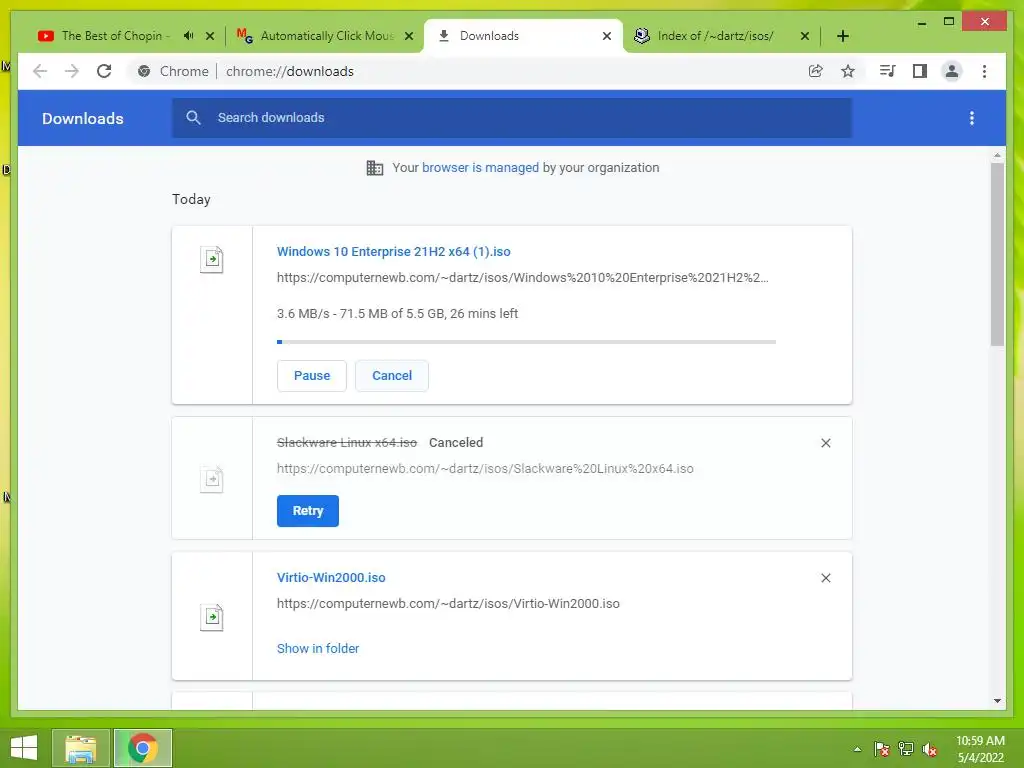This screenshot has width=1024, height=768.
Task: Click the Chrome taskbar icon
Action: pos(143,748)
